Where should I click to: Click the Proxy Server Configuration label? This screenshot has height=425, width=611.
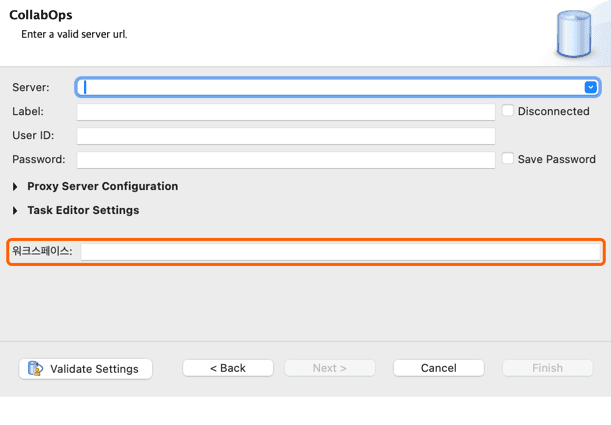point(102,186)
